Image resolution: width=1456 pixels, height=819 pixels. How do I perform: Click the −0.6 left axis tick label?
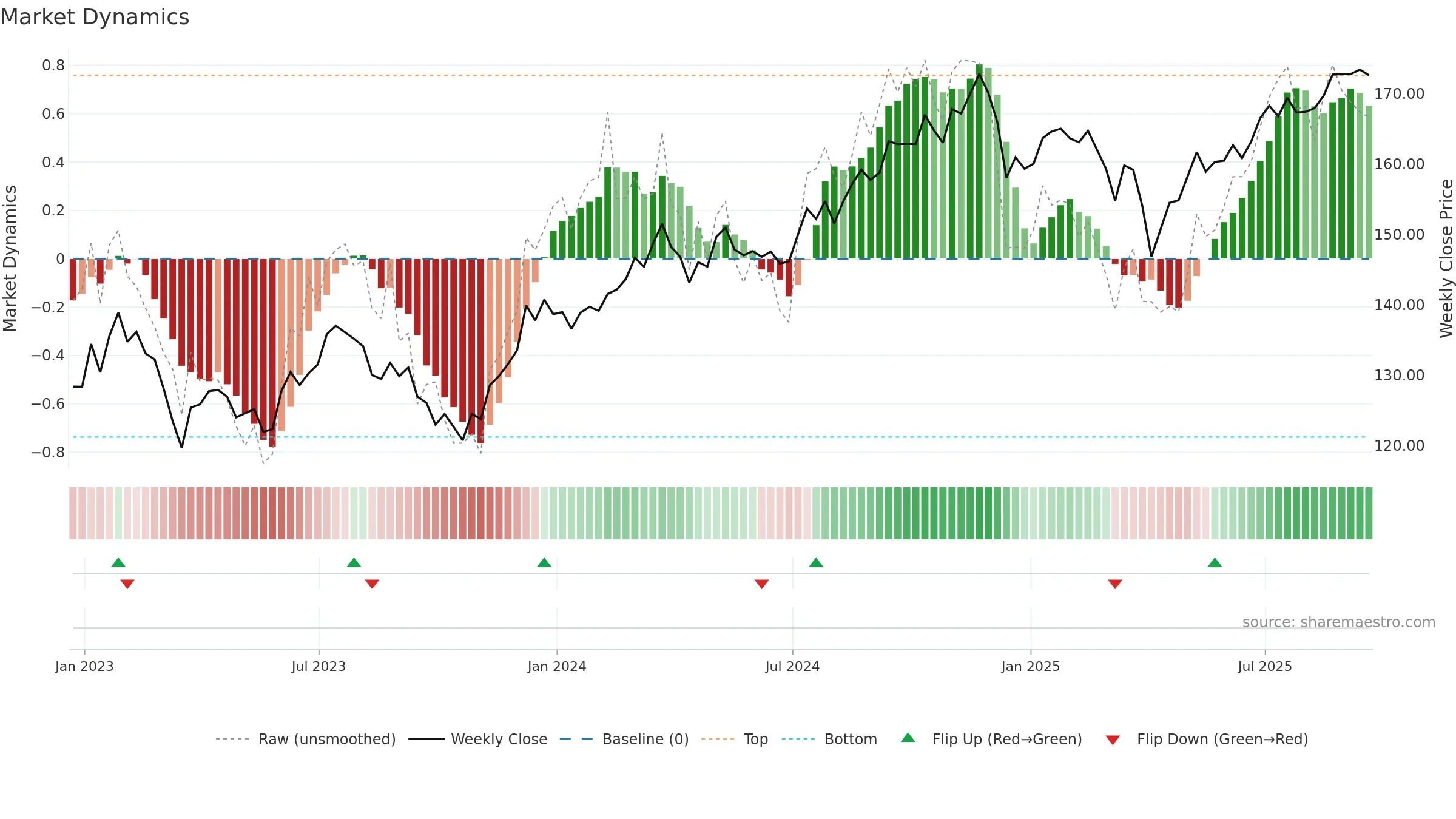(48, 403)
